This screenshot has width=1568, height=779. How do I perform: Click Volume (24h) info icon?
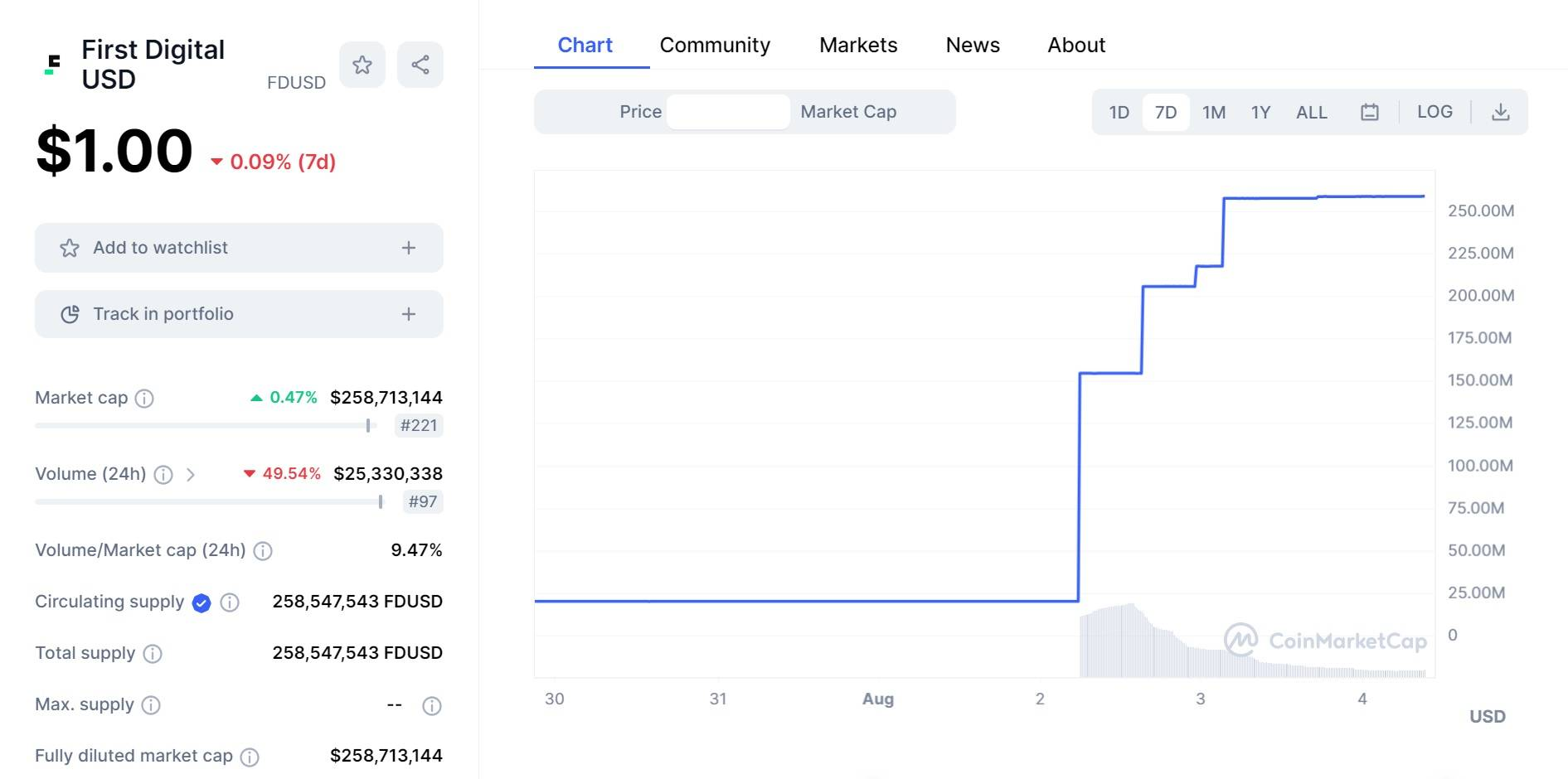(x=163, y=475)
